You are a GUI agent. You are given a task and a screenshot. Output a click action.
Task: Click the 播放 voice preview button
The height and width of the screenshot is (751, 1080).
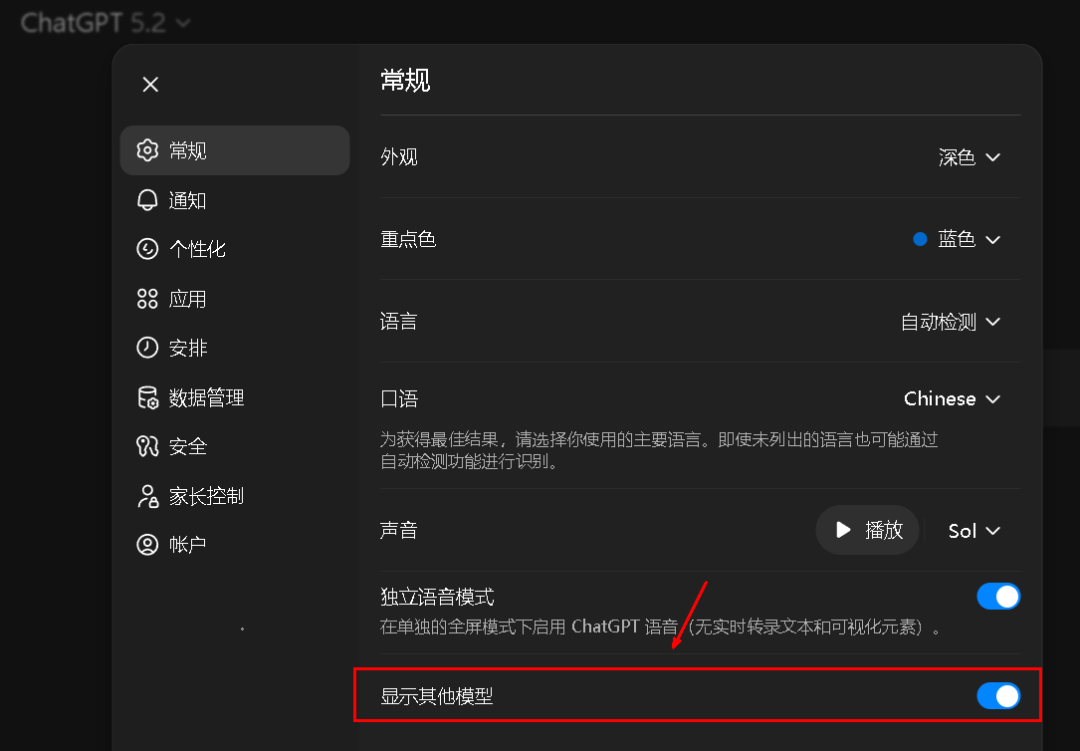point(868,530)
